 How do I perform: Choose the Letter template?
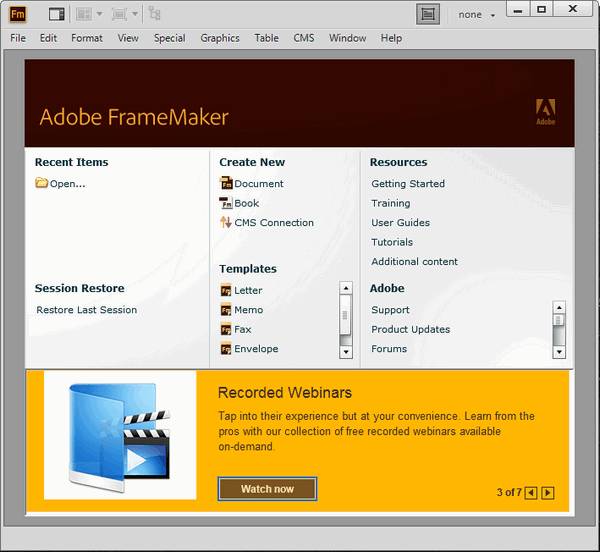(248, 290)
